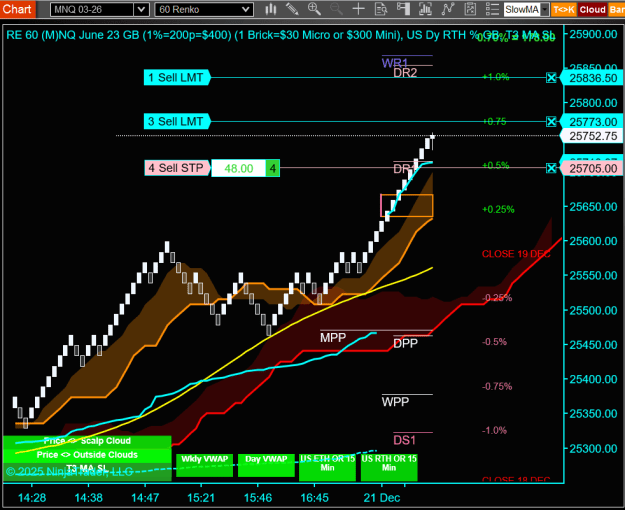
Task: Toggle the Bar button at toolbar edge
Action: [x=617, y=10]
